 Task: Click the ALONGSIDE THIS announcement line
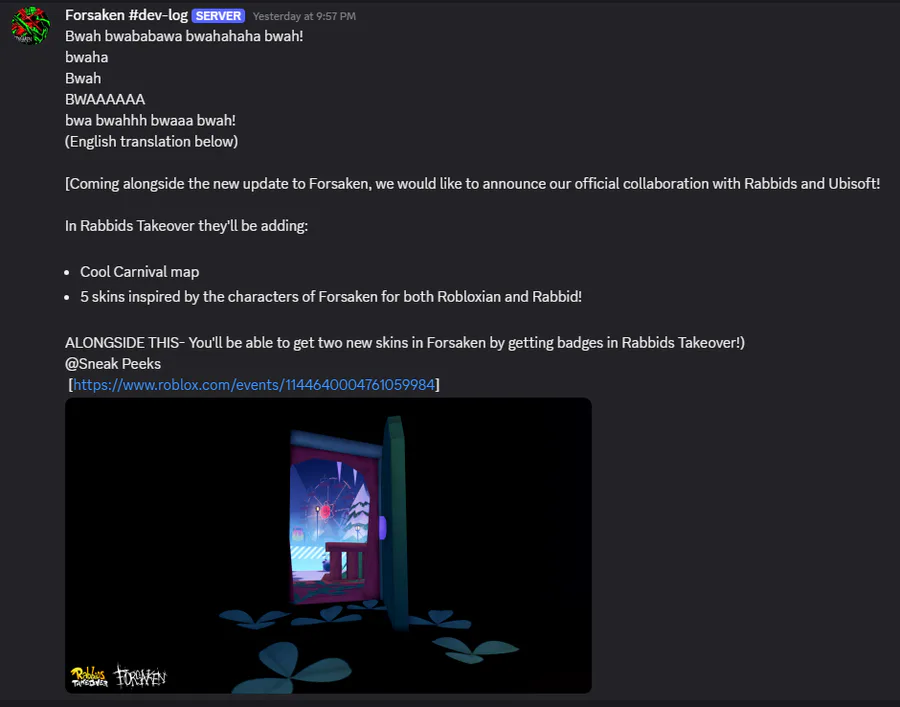[405, 343]
